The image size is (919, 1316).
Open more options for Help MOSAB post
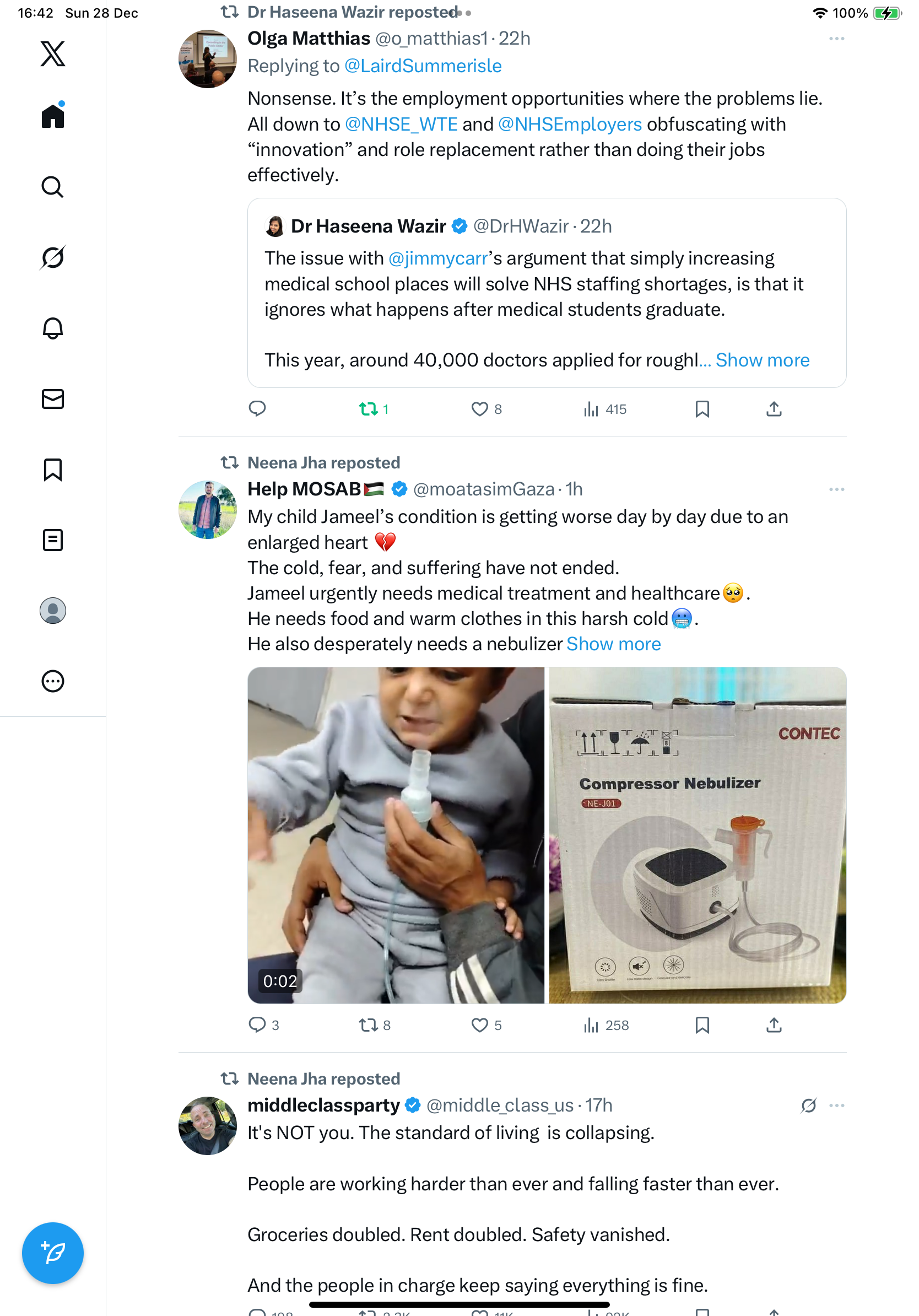(x=836, y=489)
